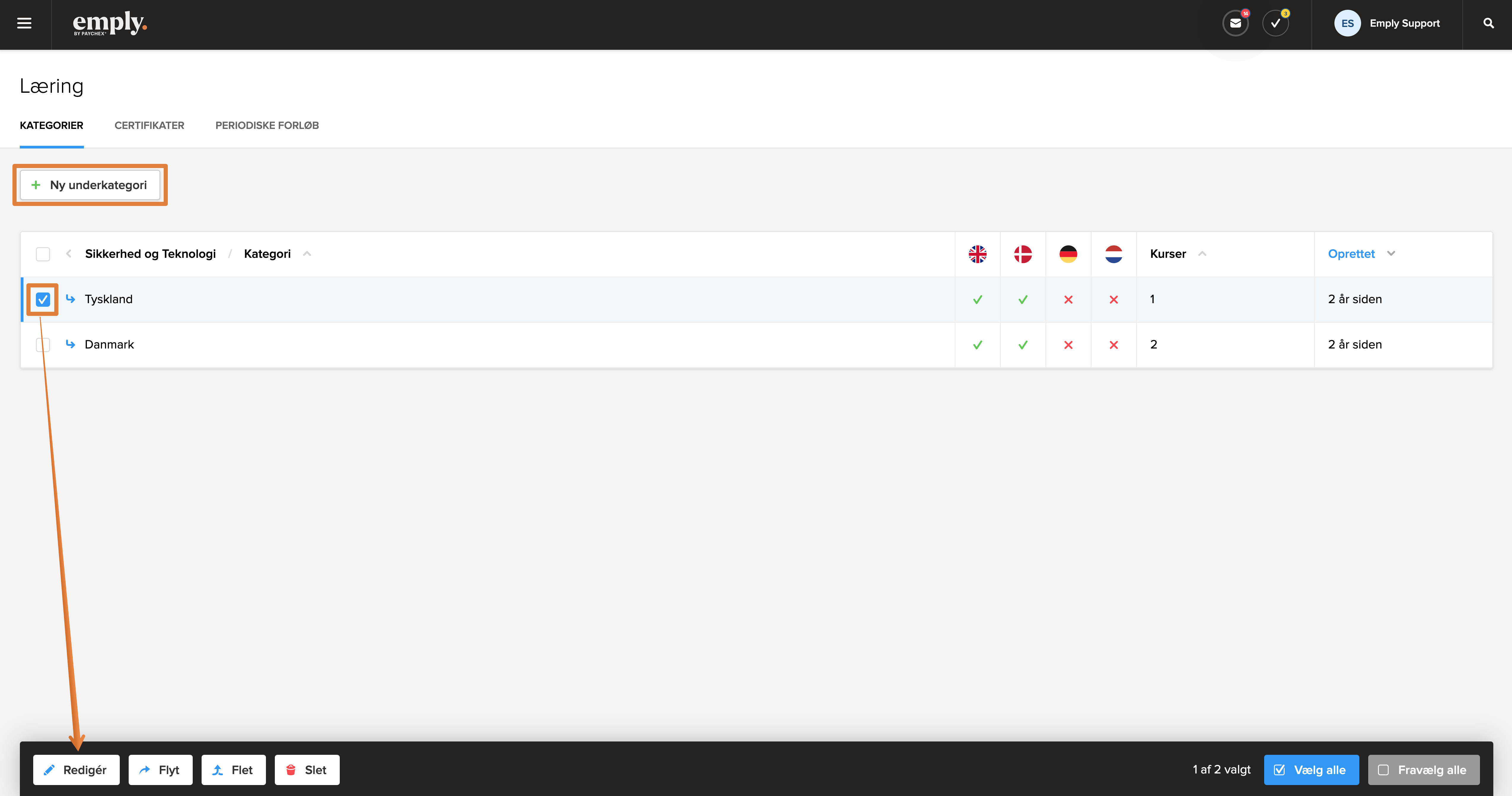Click the ES user avatar
Screen dimensions: 1512x796
click(x=1347, y=23)
